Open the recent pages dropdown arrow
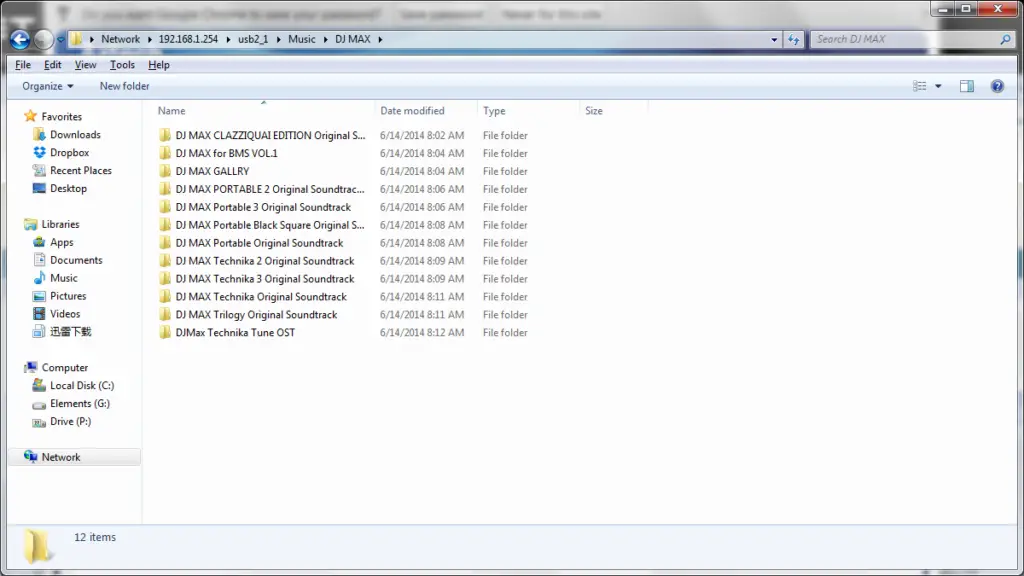This screenshot has height=576, width=1024. click(60, 40)
